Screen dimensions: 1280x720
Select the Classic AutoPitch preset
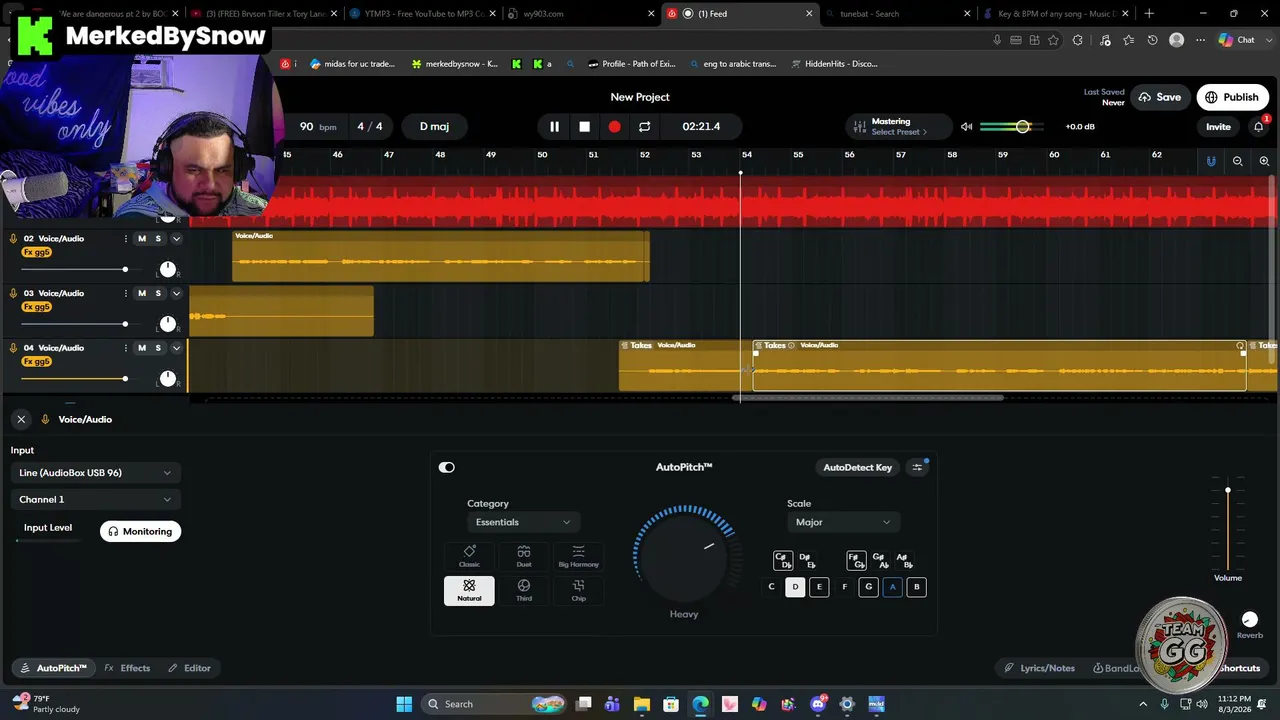(x=469, y=556)
